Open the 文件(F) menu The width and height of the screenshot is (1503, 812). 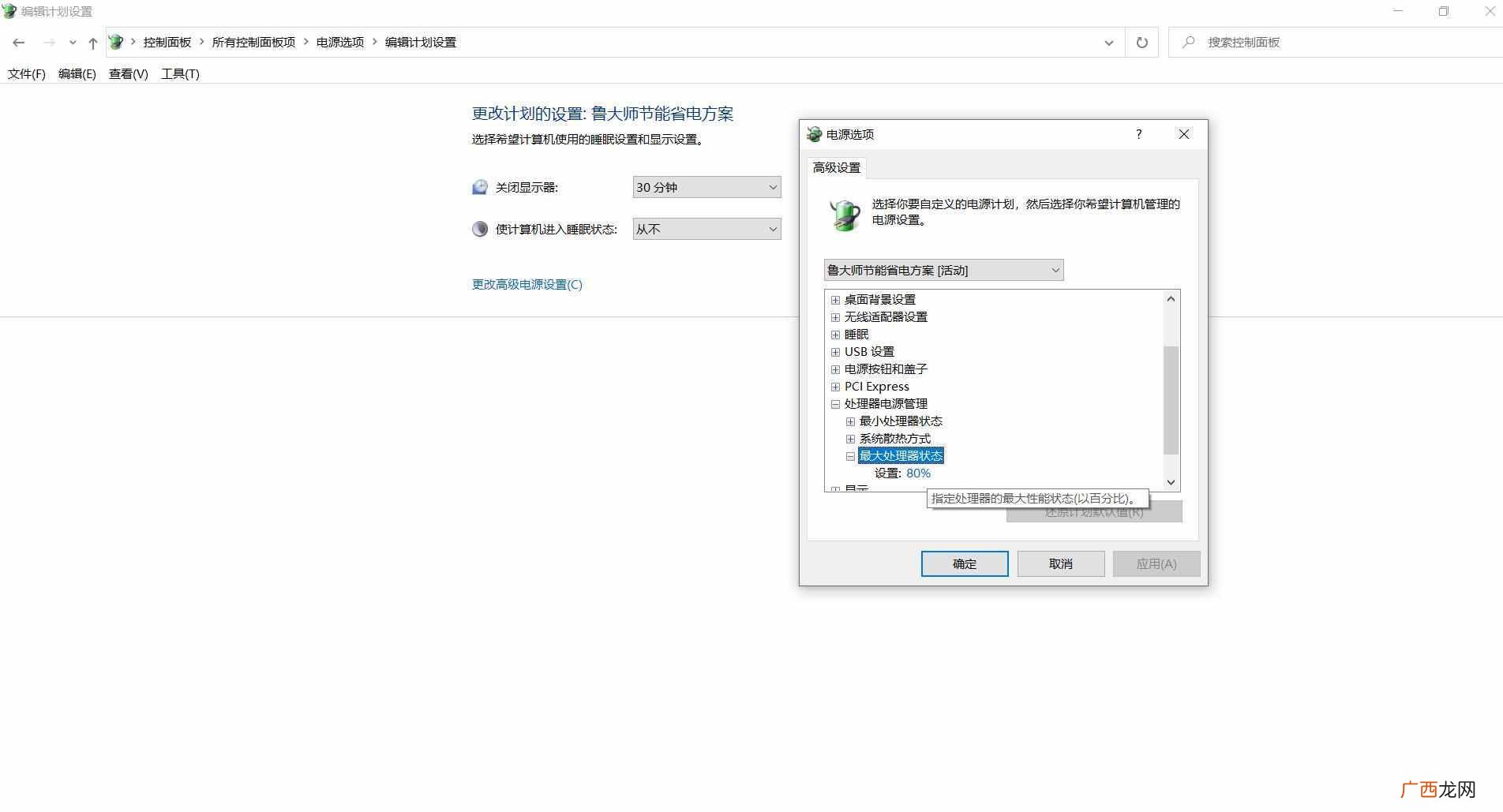27,73
